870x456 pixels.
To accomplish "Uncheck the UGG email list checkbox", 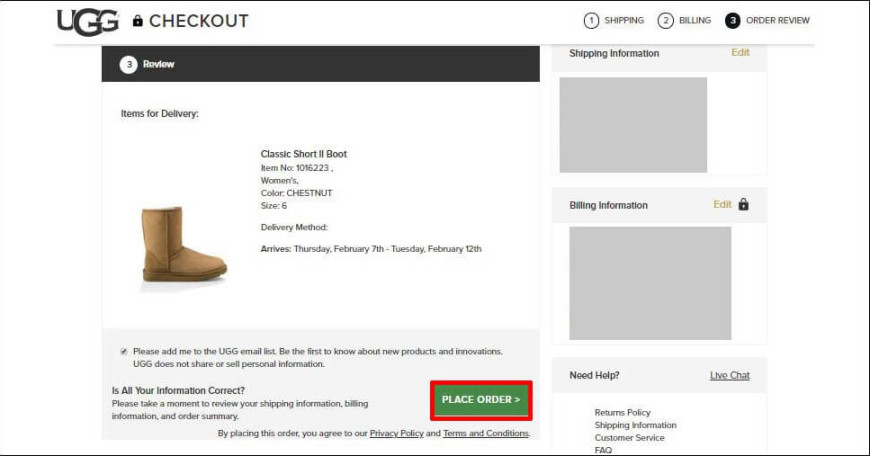I will pos(124,351).
